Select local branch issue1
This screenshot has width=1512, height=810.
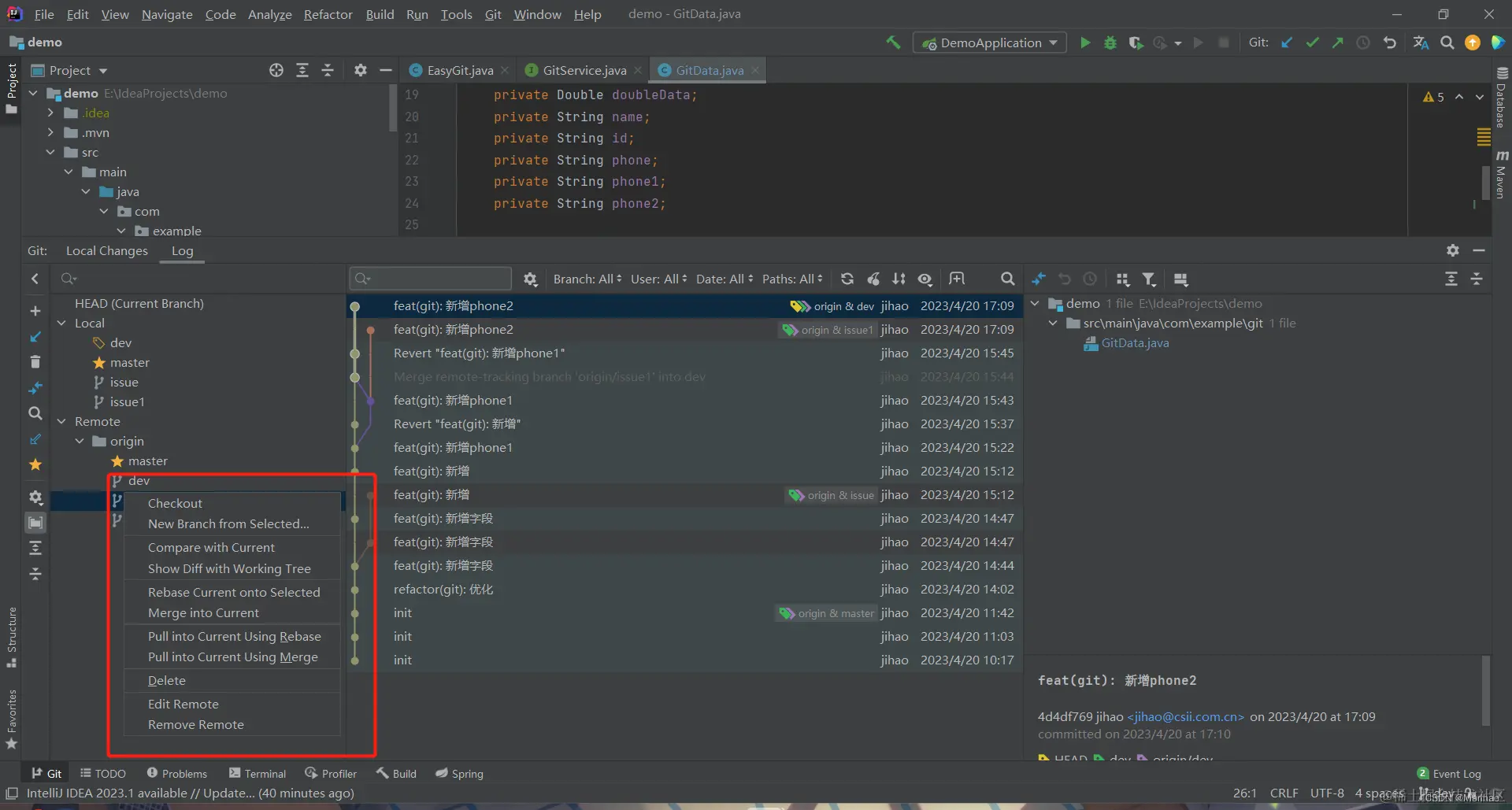click(127, 401)
